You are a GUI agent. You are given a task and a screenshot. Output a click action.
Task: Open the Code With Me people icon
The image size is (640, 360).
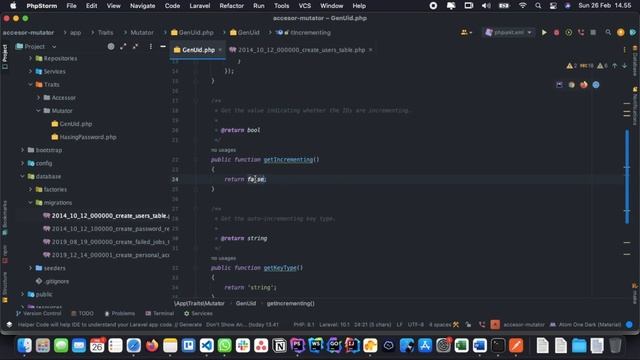tap(466, 32)
